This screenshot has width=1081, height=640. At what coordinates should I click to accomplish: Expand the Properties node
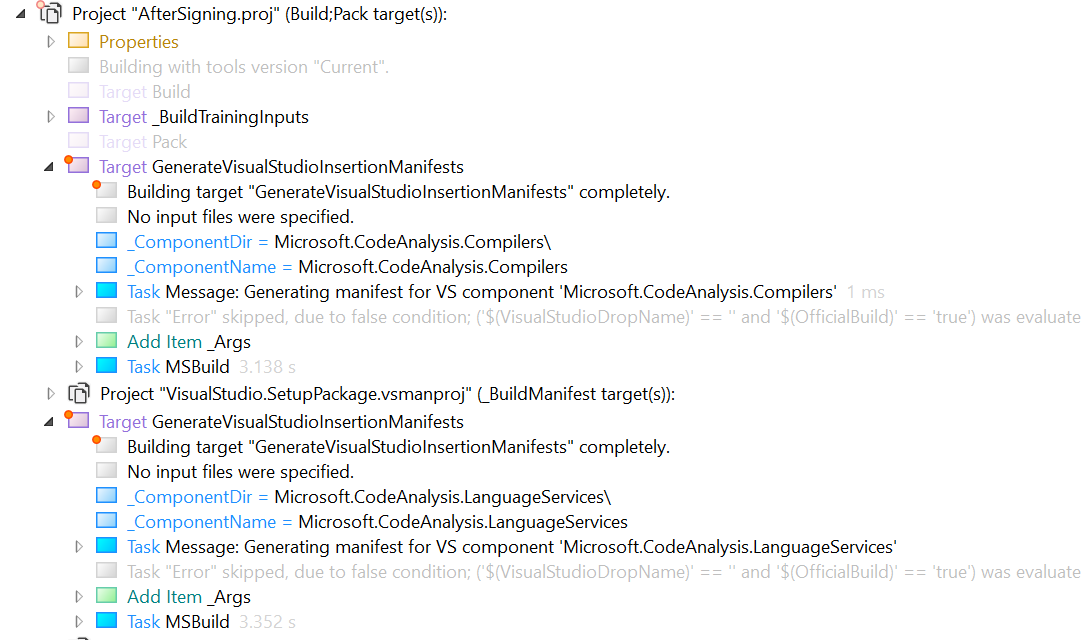(x=50, y=40)
